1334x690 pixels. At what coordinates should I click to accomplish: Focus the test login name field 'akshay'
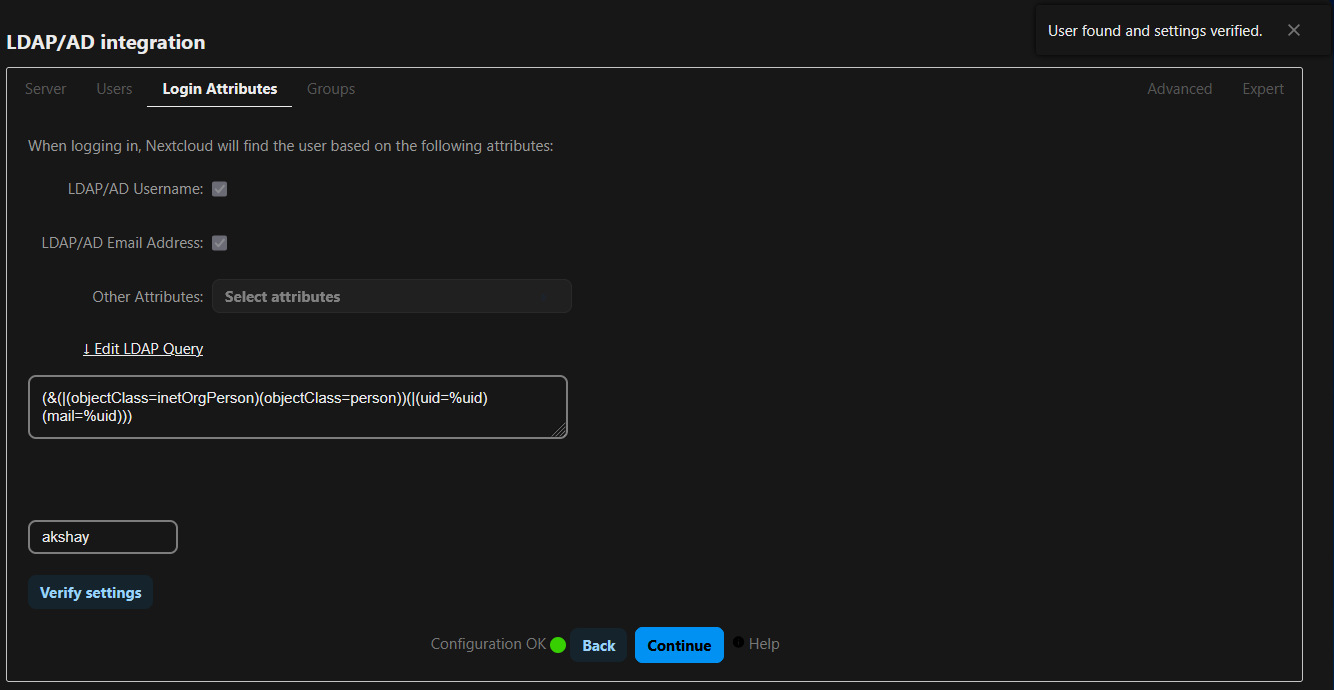click(x=103, y=537)
